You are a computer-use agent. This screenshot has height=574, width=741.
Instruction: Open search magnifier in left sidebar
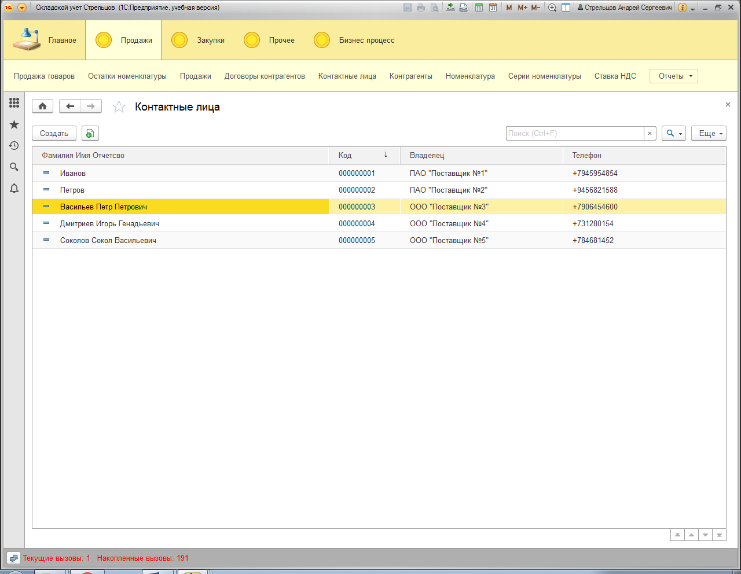14,167
